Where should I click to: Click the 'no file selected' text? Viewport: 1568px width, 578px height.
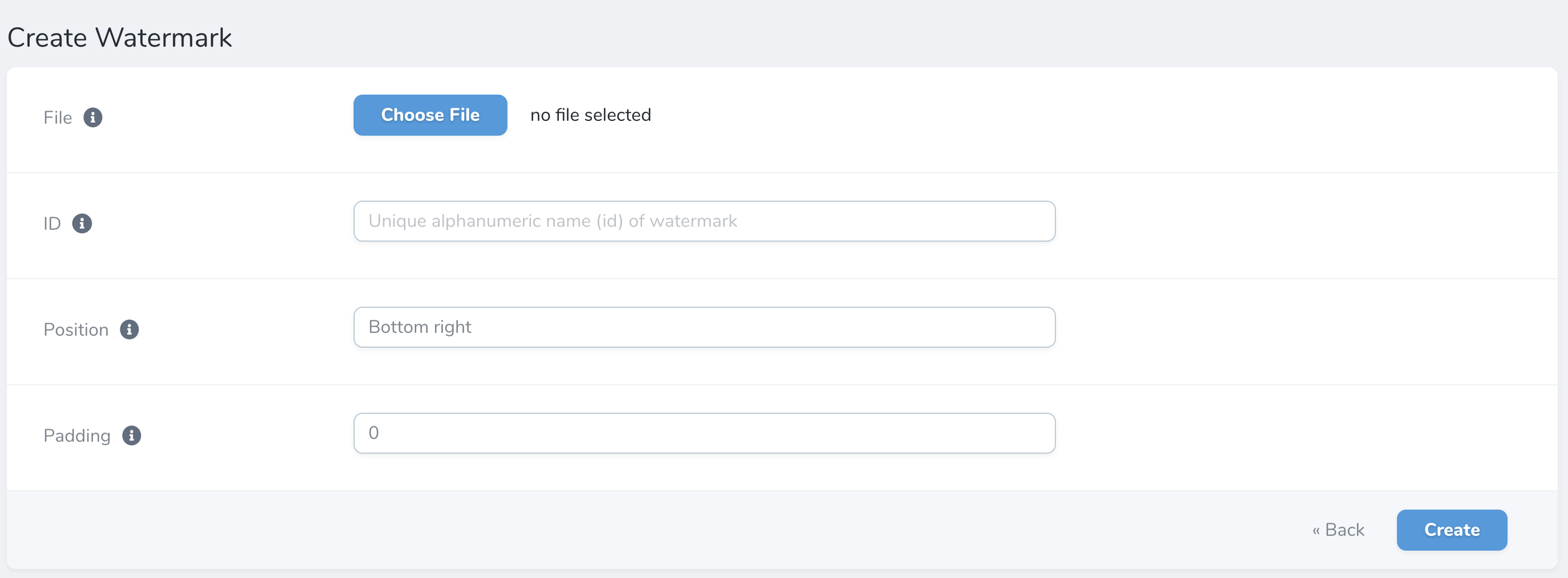(591, 115)
